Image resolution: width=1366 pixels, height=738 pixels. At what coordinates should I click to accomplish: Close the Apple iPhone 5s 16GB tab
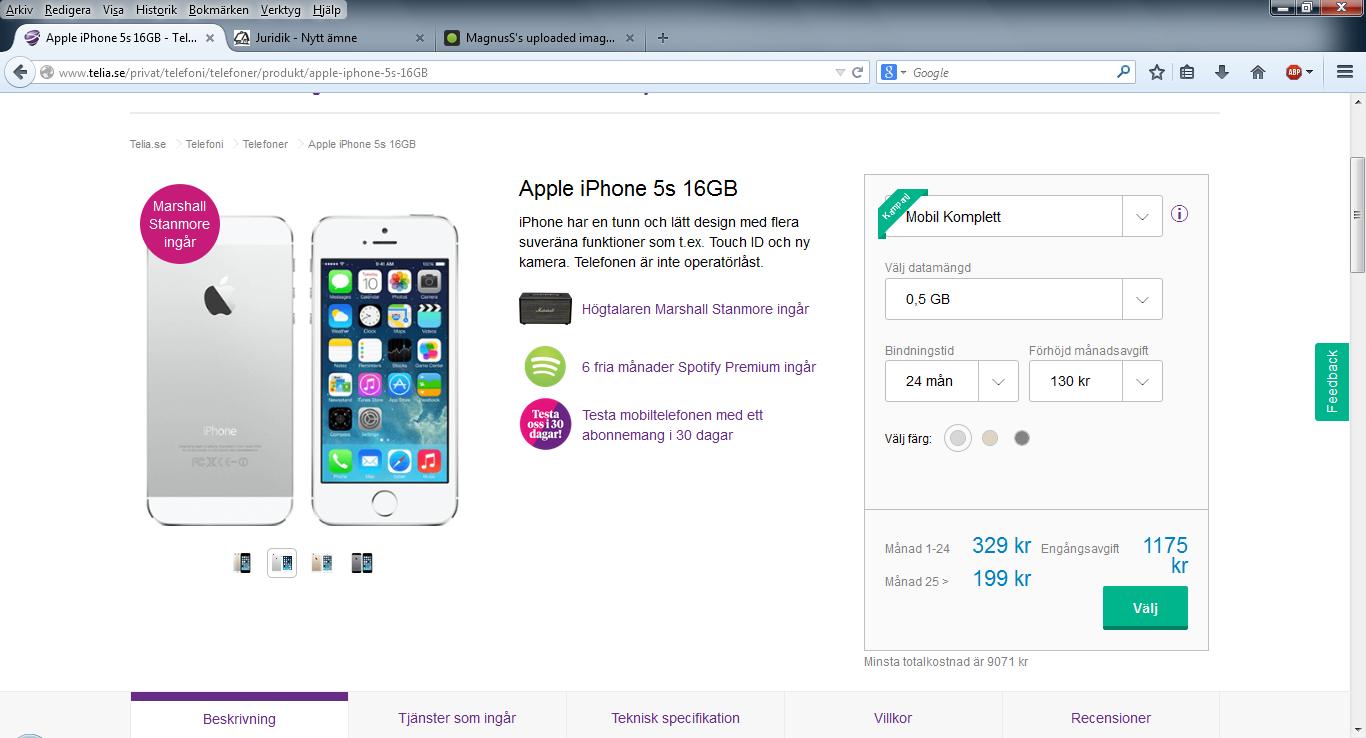point(210,38)
